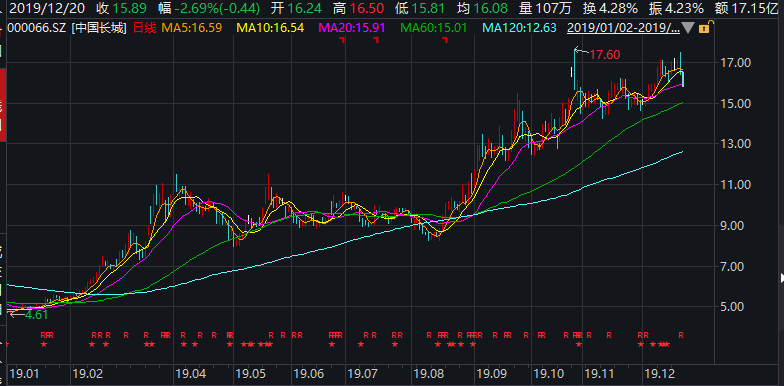784x386 pixels.
Task: Select the MA20:15.91 magenta indicator label
Action: [x=352, y=28]
